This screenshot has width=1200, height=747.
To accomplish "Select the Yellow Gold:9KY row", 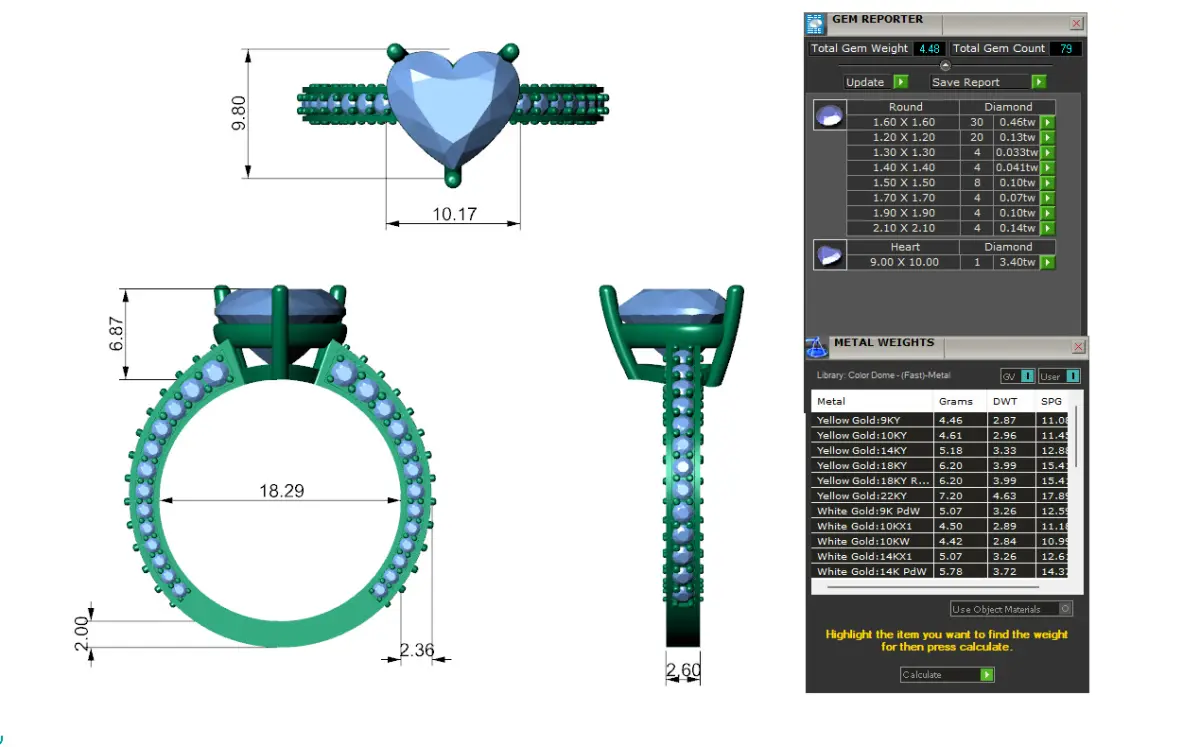I will (x=940, y=420).
